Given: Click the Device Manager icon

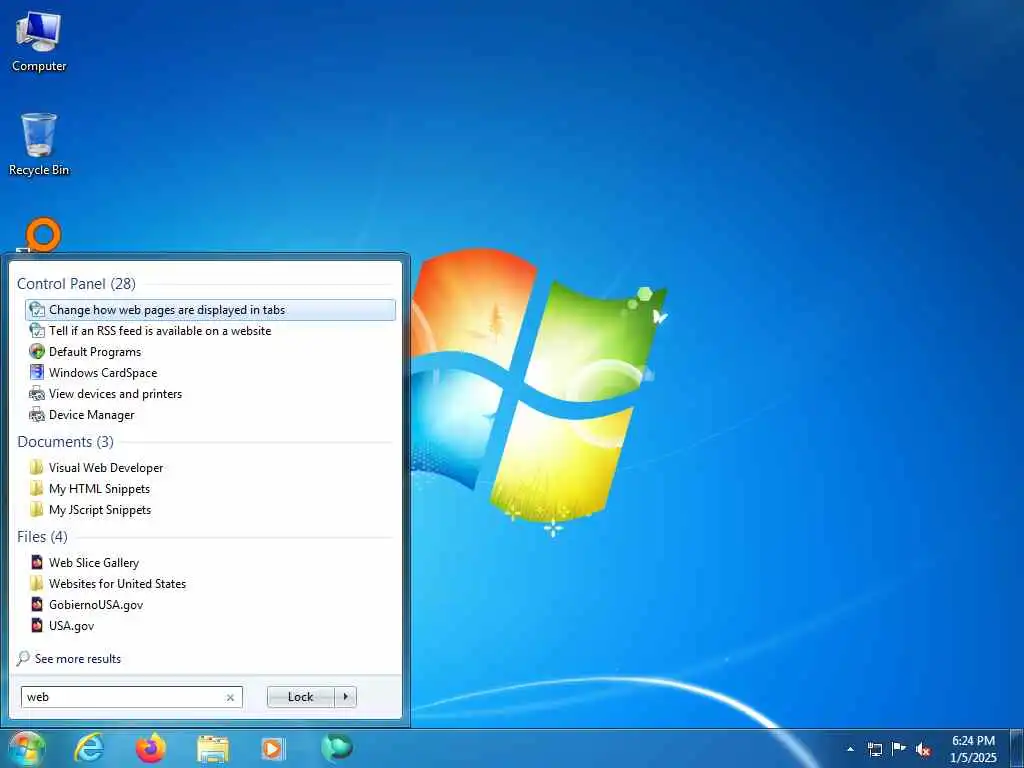Looking at the screenshot, I should [37, 414].
